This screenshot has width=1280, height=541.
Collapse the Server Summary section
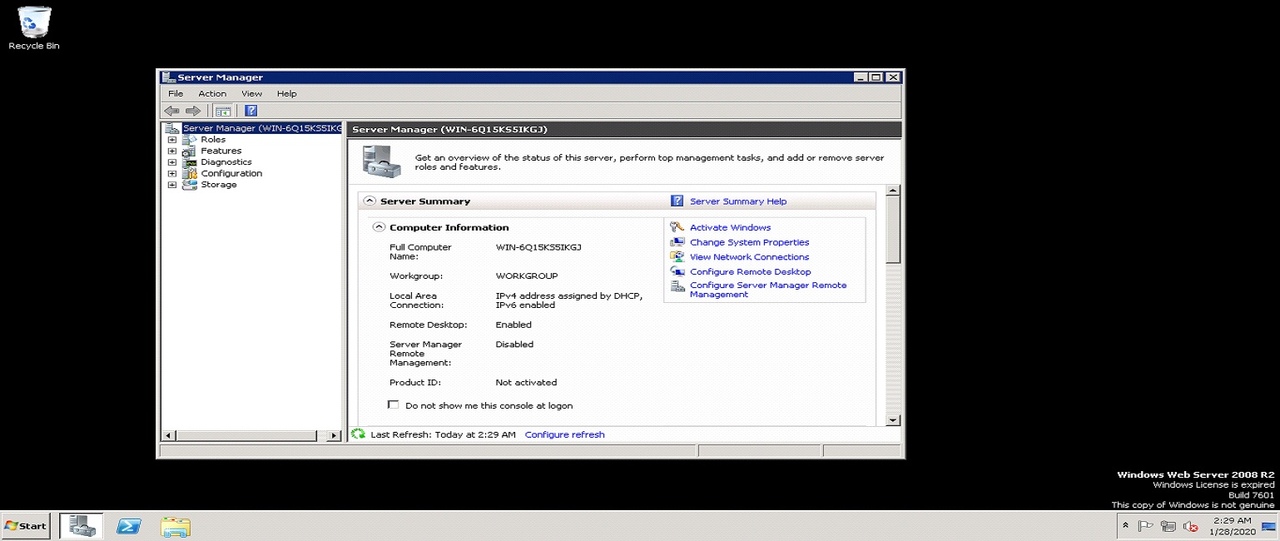point(370,201)
